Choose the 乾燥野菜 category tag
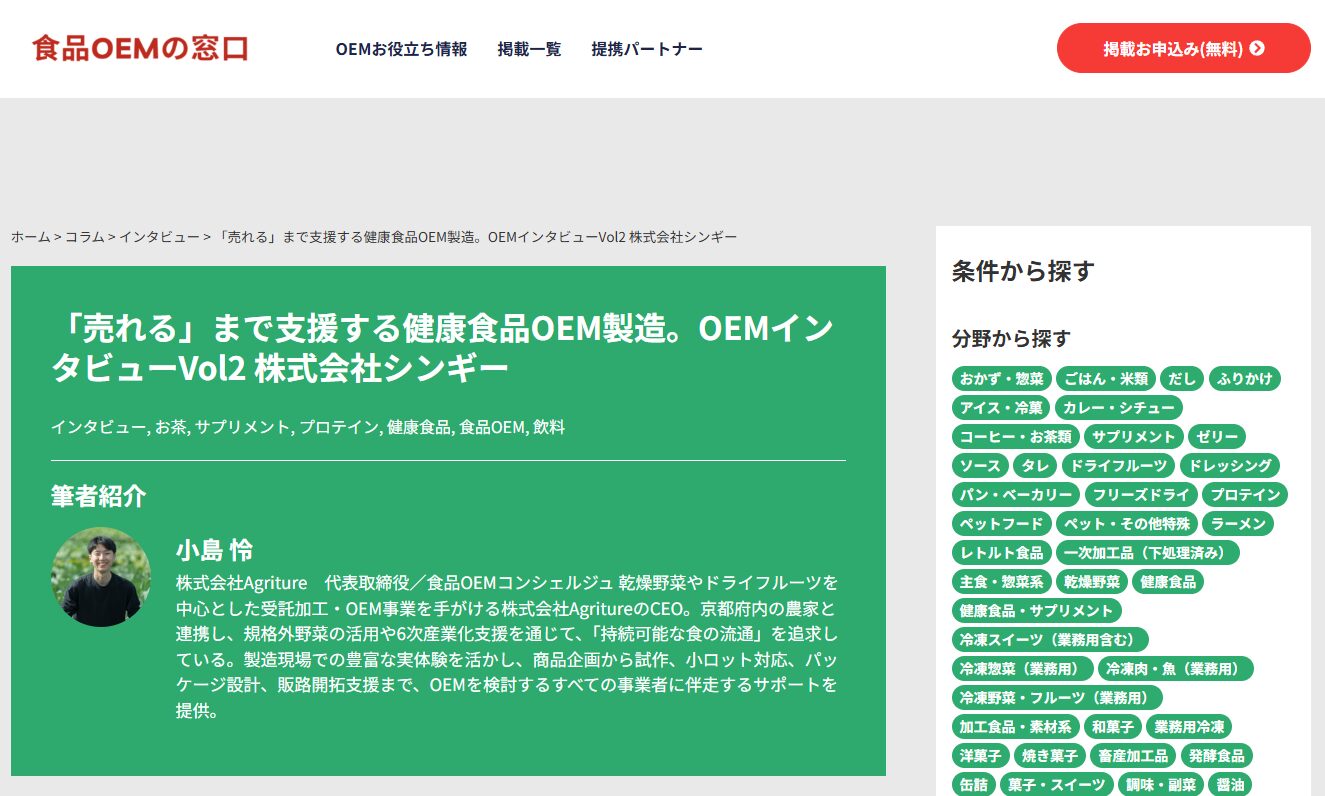The height and width of the screenshot is (796, 1325). pos(1091,582)
